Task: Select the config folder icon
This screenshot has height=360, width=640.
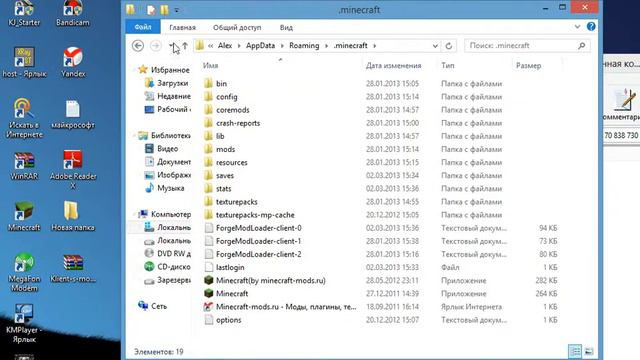Action: tap(209, 96)
